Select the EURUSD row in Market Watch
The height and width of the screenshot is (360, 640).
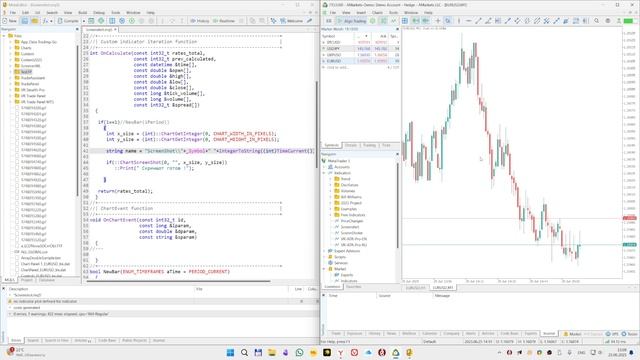(x=360, y=61)
